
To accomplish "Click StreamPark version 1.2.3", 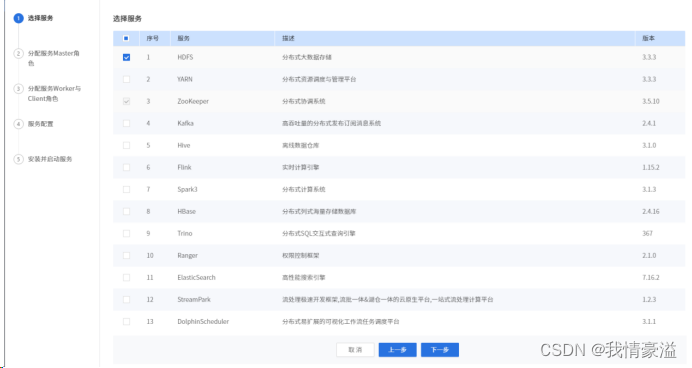I will coord(649,300).
